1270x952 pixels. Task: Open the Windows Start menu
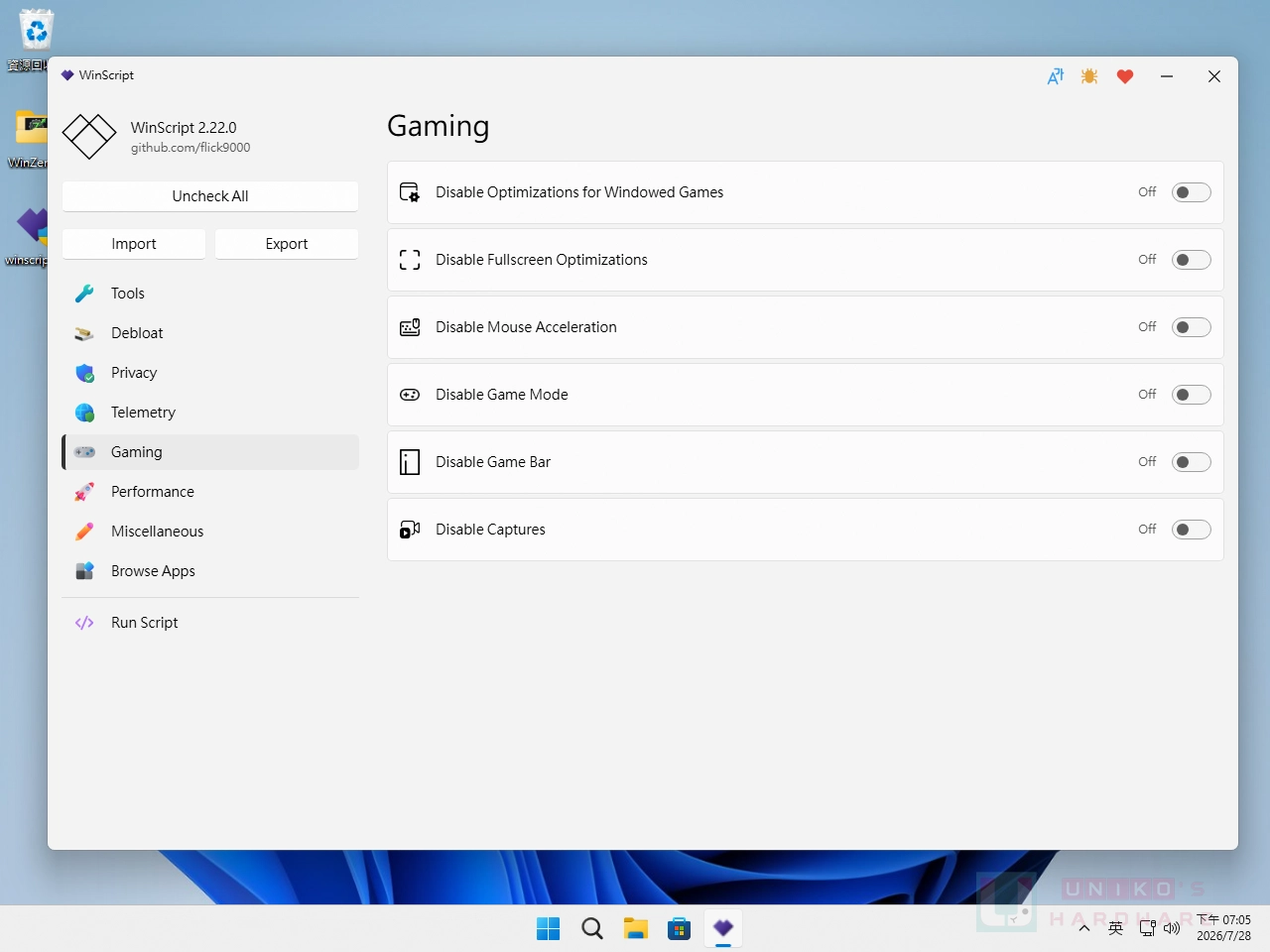point(549,928)
